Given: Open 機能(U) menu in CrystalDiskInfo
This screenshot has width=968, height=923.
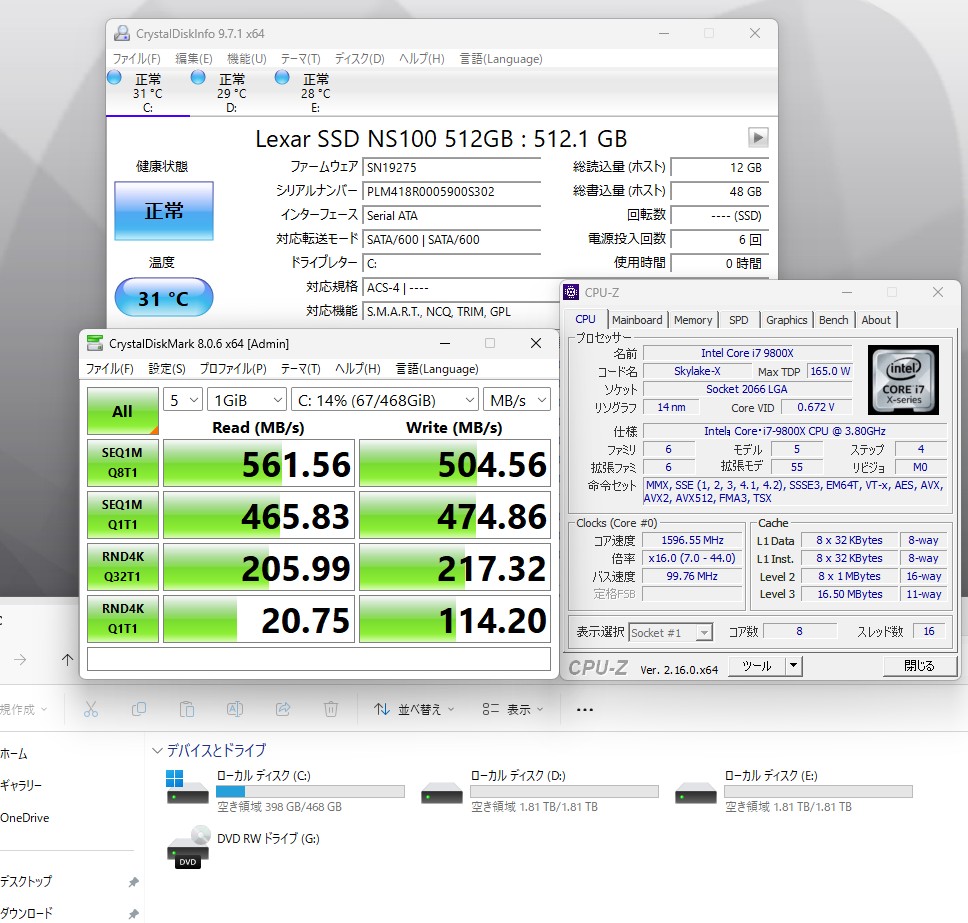Looking at the screenshot, I should tap(246, 59).
